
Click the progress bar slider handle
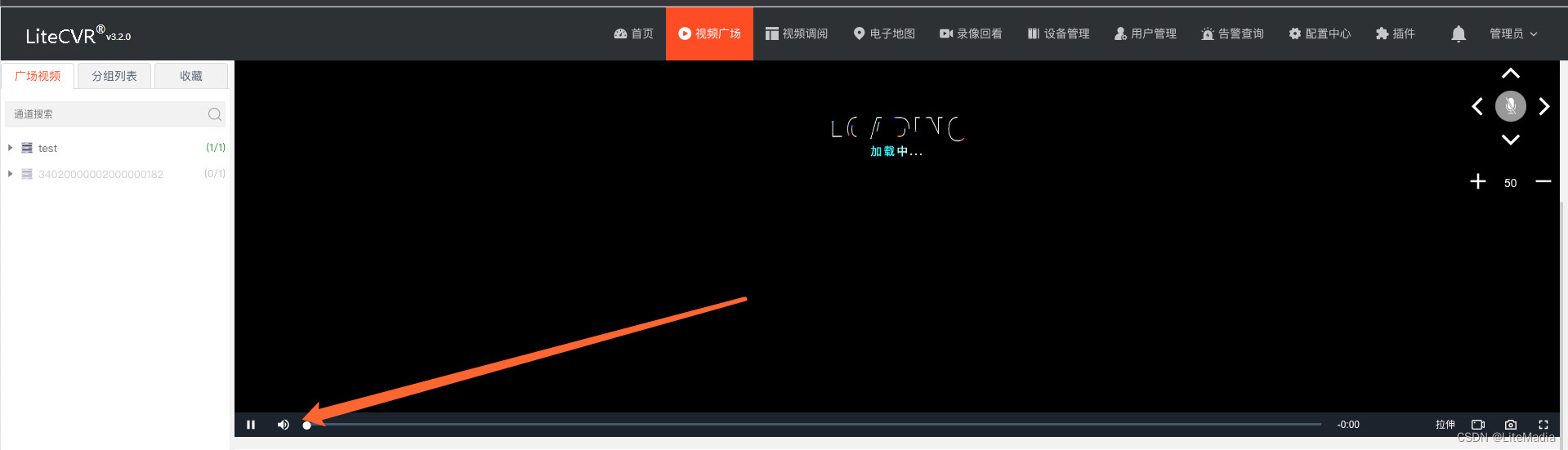click(306, 425)
